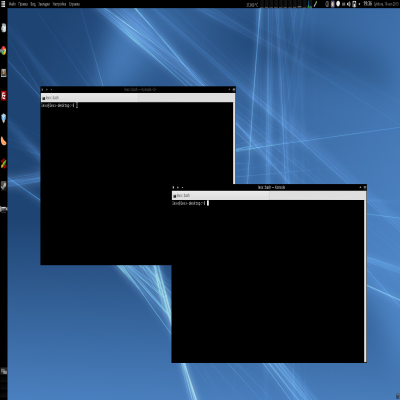Open the orange crescent-shaped dock icon

[3, 141]
